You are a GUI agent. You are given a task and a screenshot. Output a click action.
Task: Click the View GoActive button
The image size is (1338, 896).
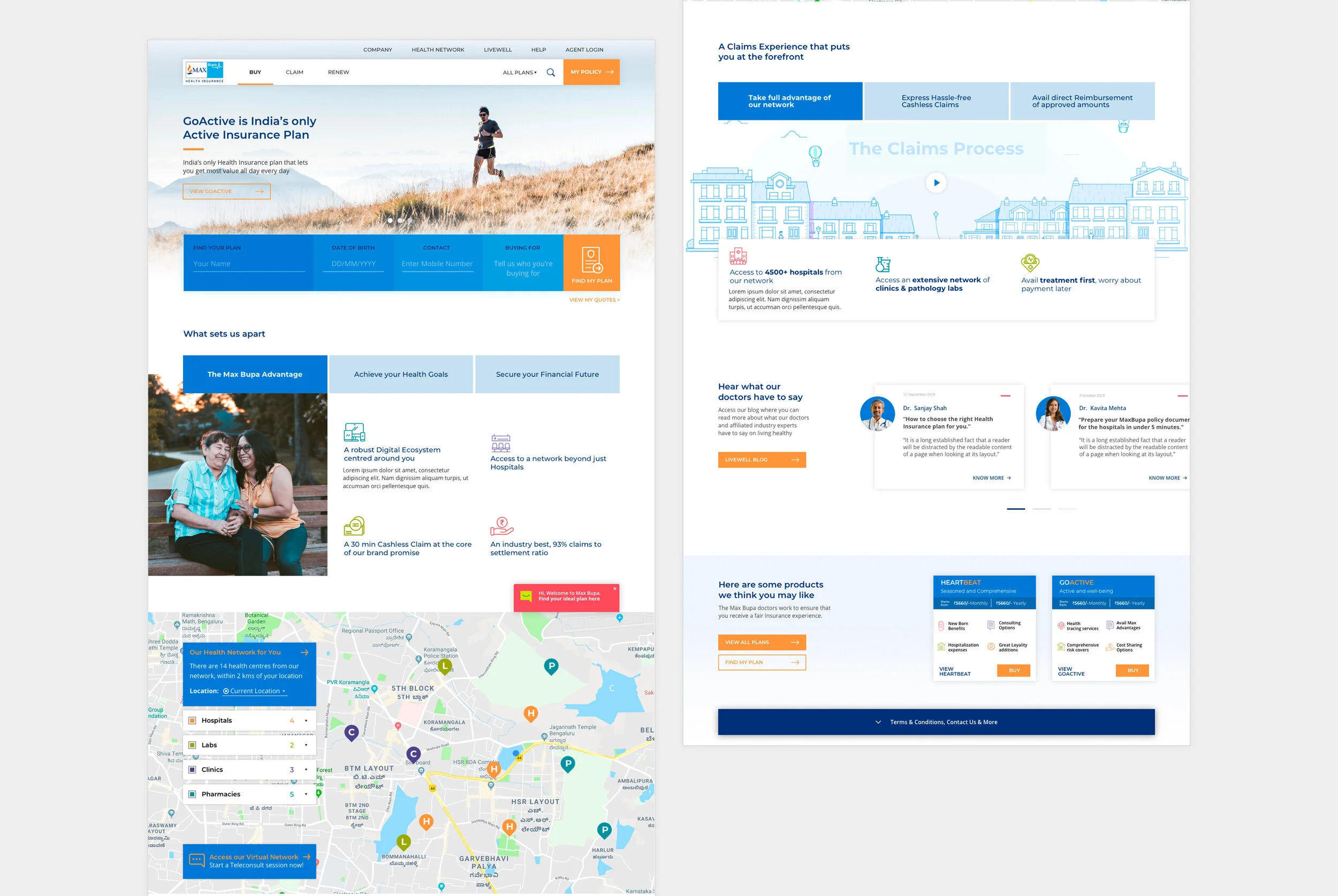point(226,192)
